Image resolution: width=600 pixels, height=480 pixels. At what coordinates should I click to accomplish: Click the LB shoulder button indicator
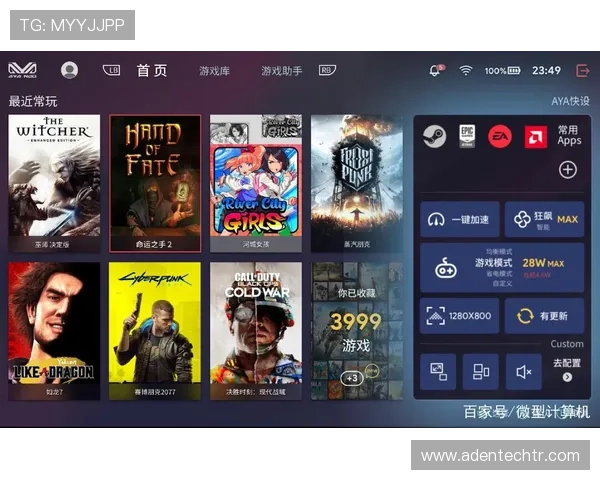coord(111,70)
